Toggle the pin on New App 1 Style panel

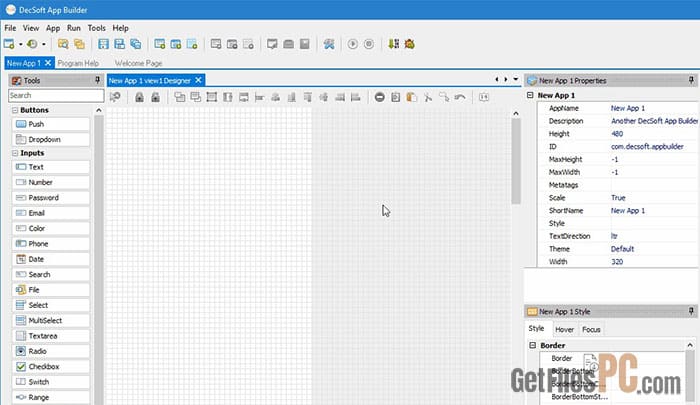point(691,311)
